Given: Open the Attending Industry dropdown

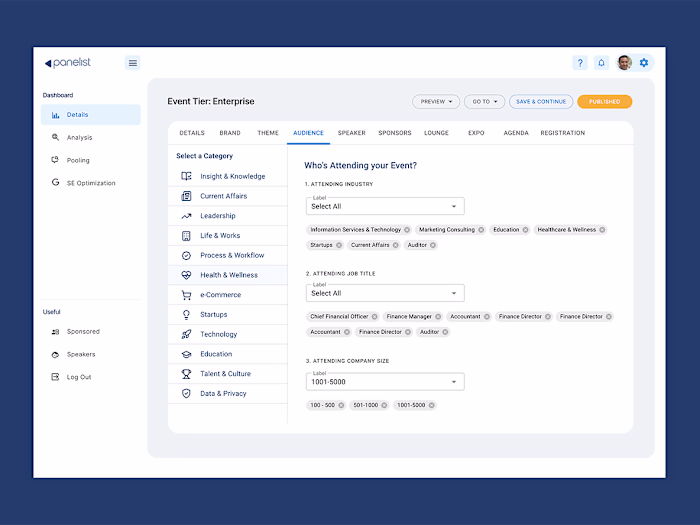Looking at the screenshot, I should click(385, 206).
